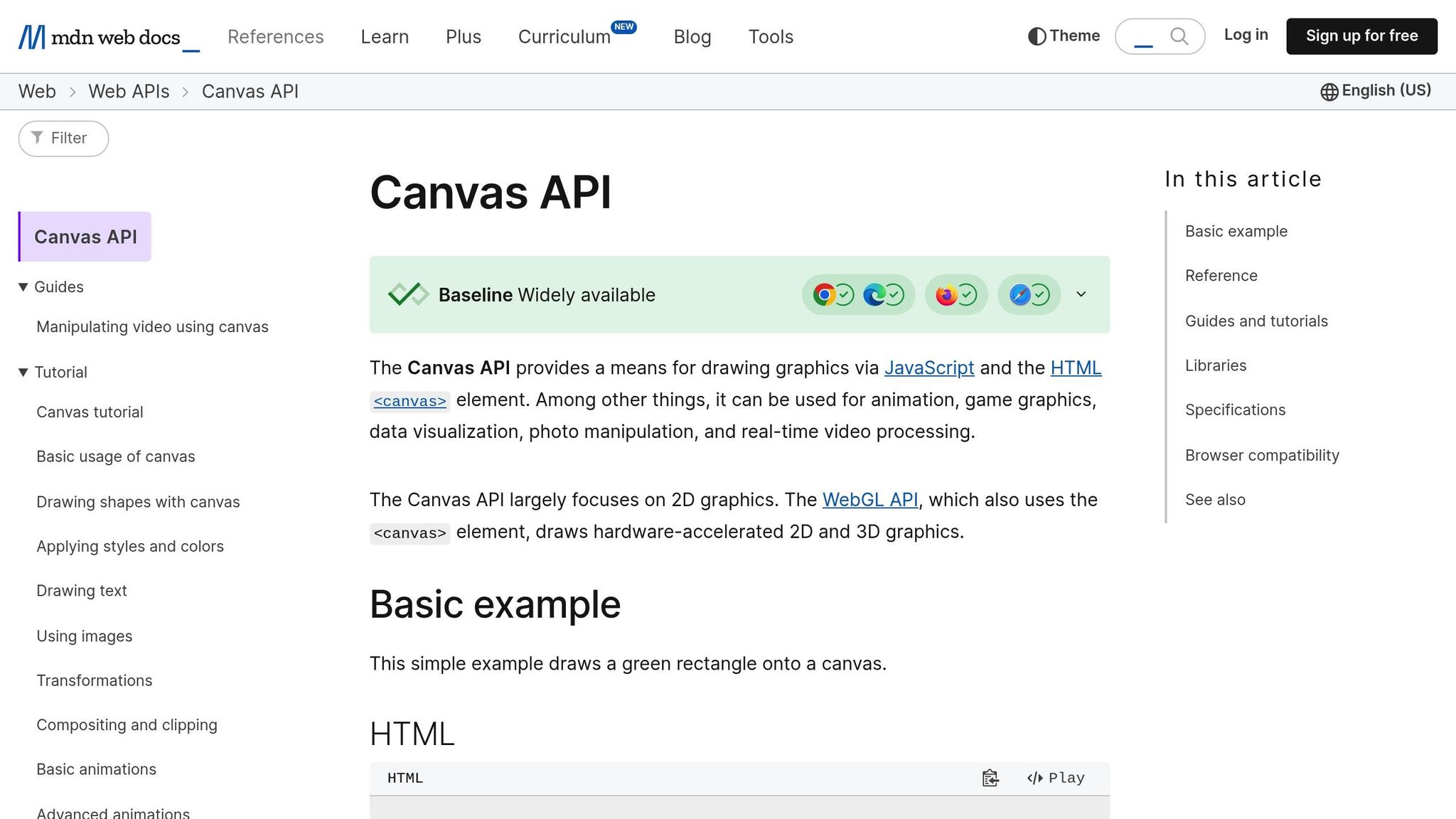Open Using images sidebar link

coord(85,636)
